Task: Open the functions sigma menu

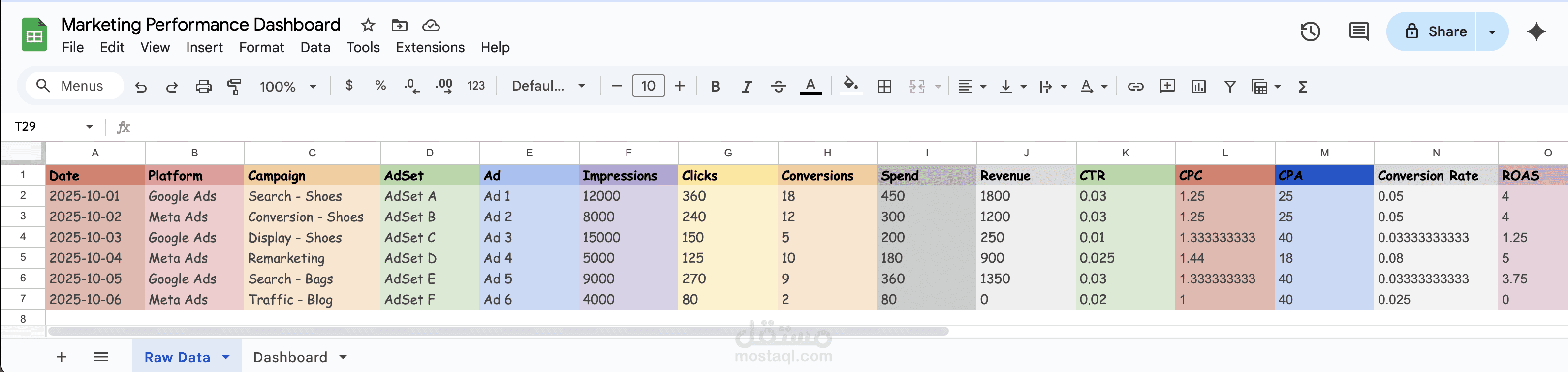Action: tap(1303, 87)
